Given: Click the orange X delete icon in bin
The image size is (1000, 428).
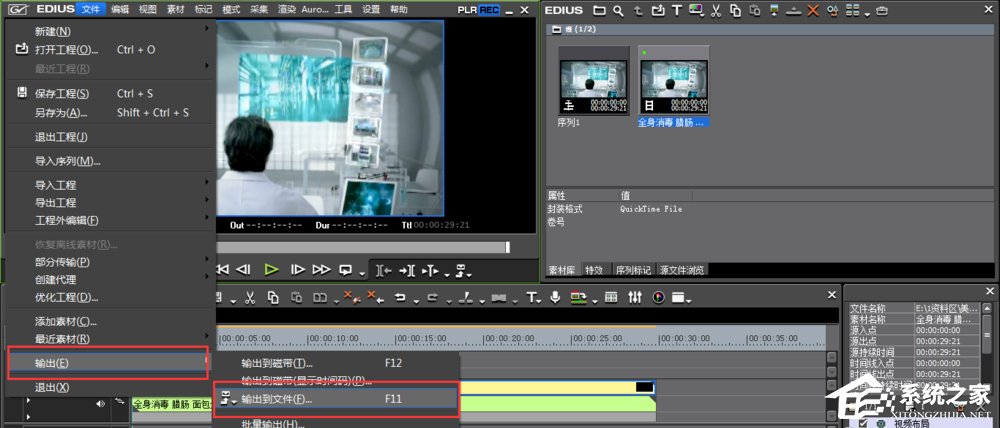Looking at the screenshot, I should tap(813, 11).
